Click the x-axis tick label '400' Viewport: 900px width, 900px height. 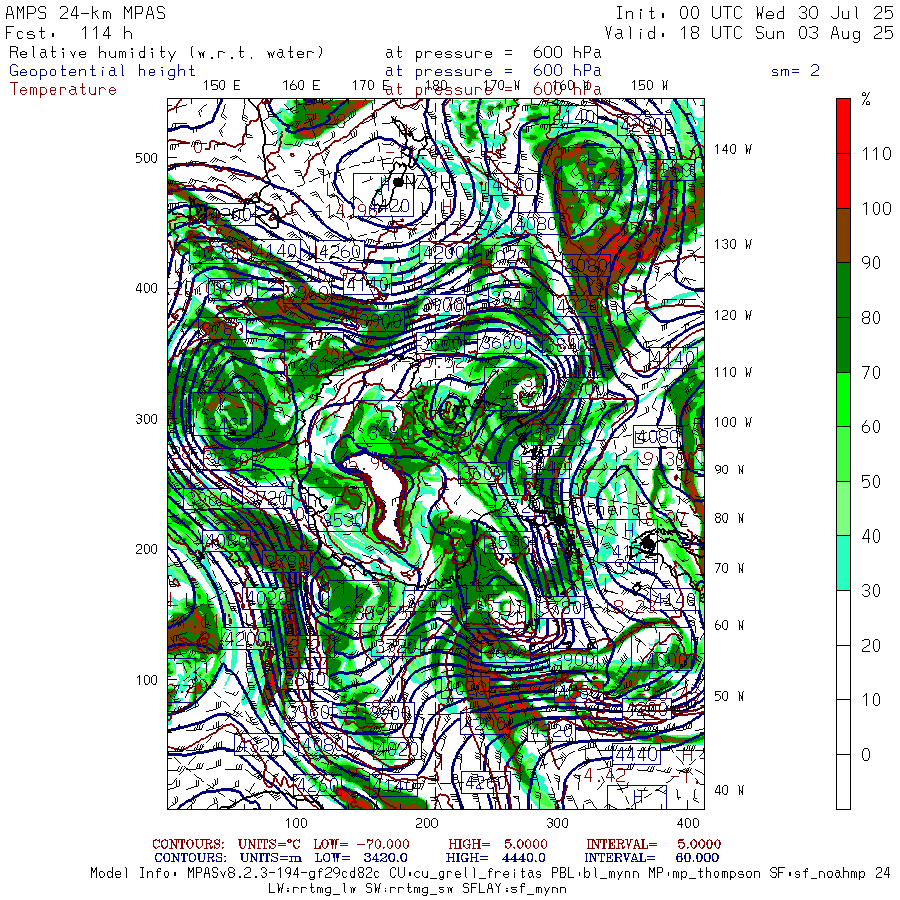[688, 823]
